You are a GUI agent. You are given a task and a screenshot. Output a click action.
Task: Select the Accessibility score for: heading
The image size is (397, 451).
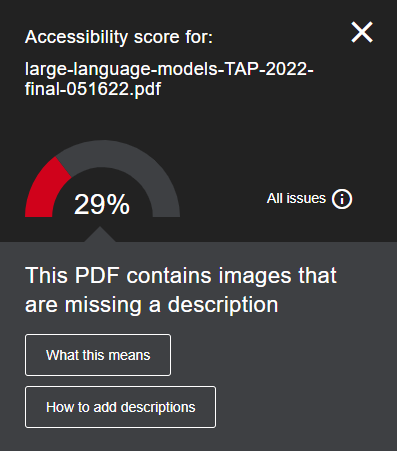coord(119,37)
